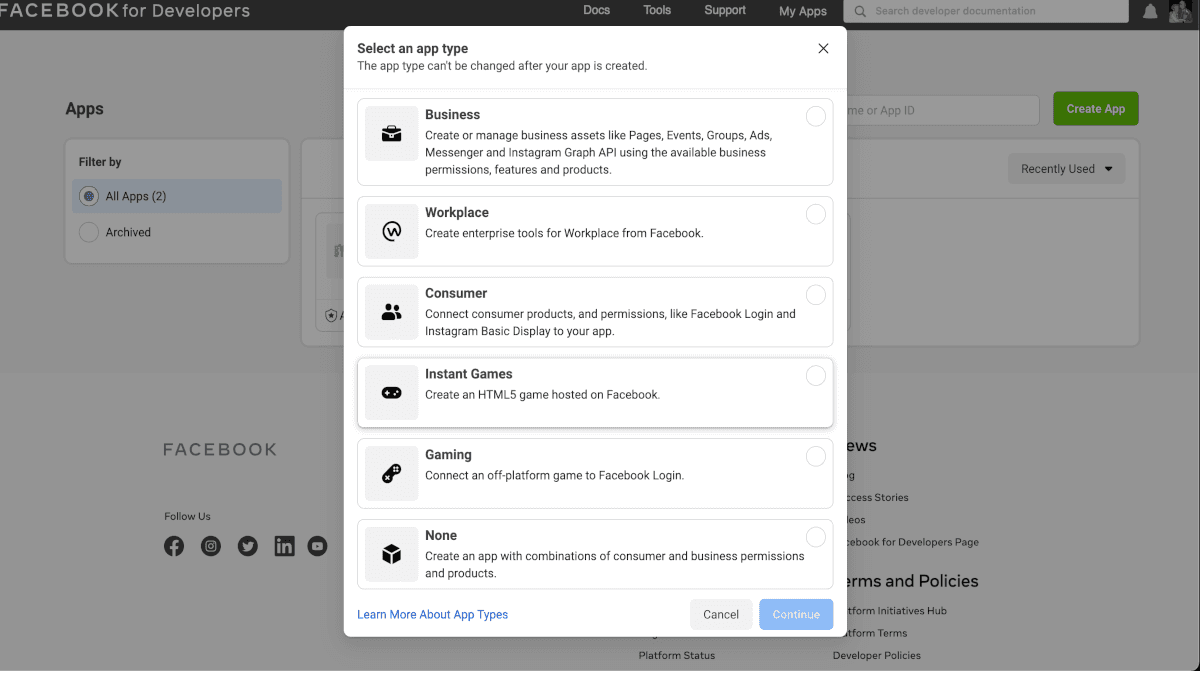Select the Workplace app type radio button
The height and width of the screenshot is (675, 1200).
point(816,213)
